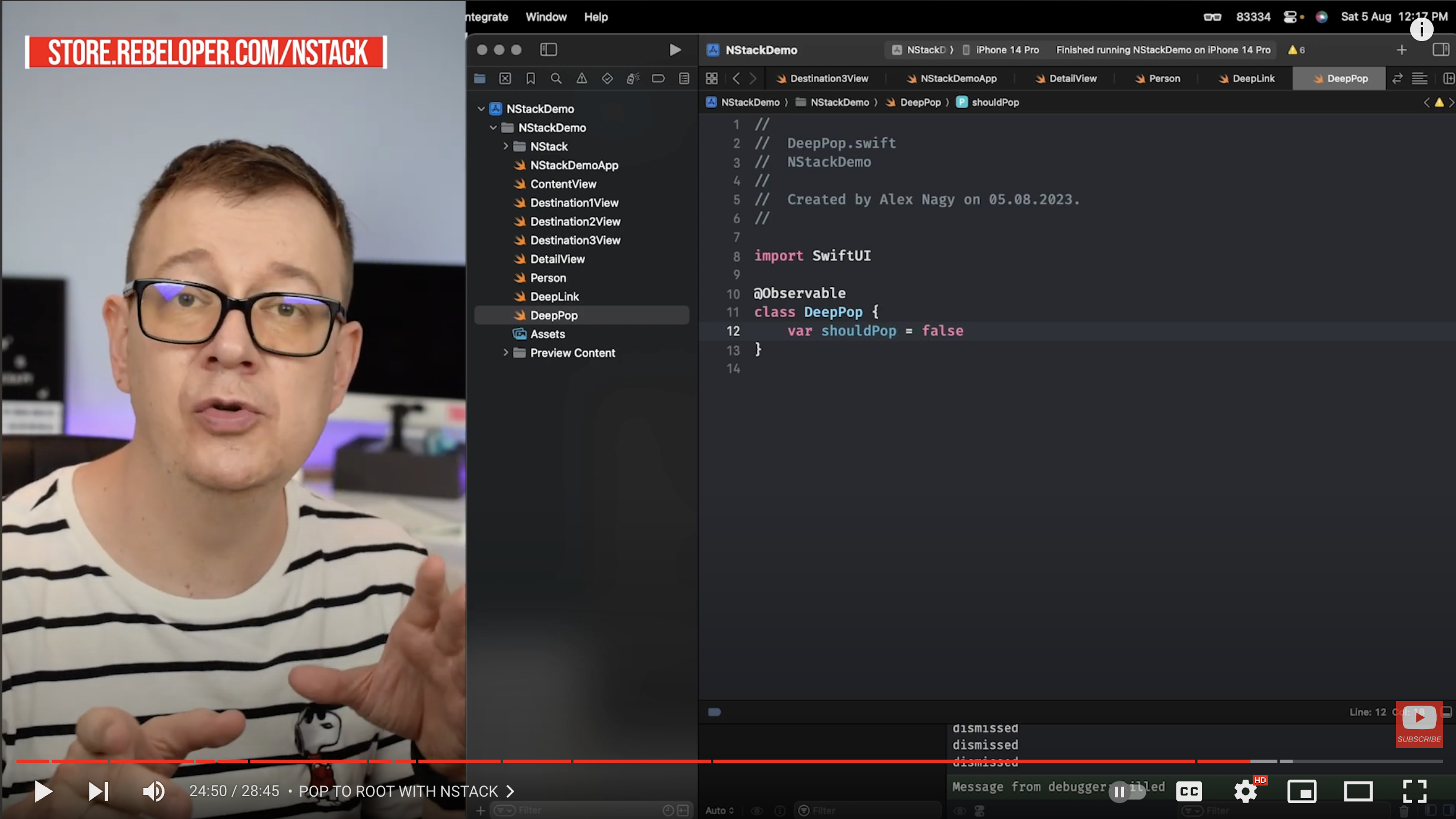The image size is (1456, 819).
Task: Expand the NStack folder
Action: tap(505, 146)
